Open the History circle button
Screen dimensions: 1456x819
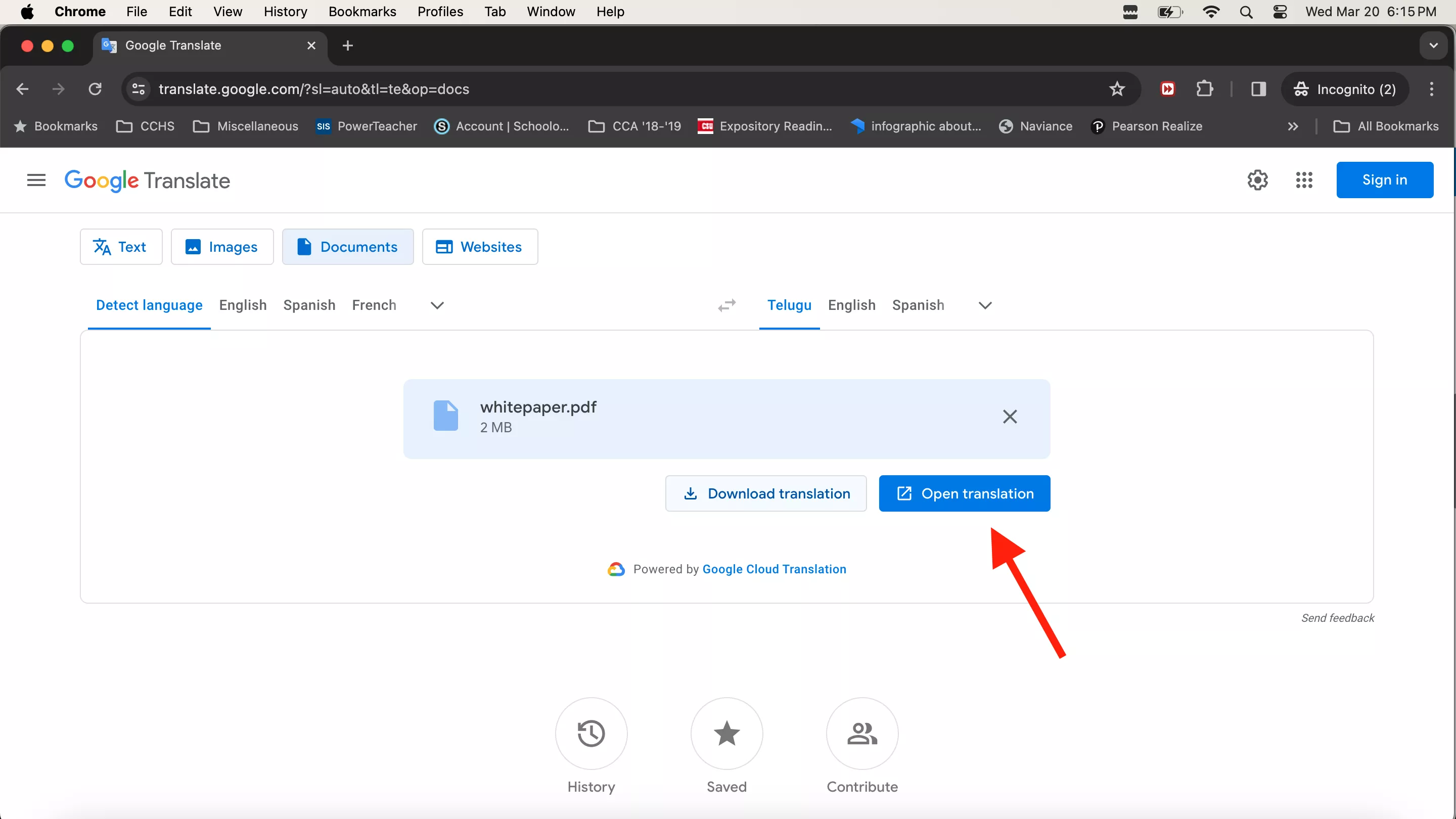pyautogui.click(x=590, y=733)
